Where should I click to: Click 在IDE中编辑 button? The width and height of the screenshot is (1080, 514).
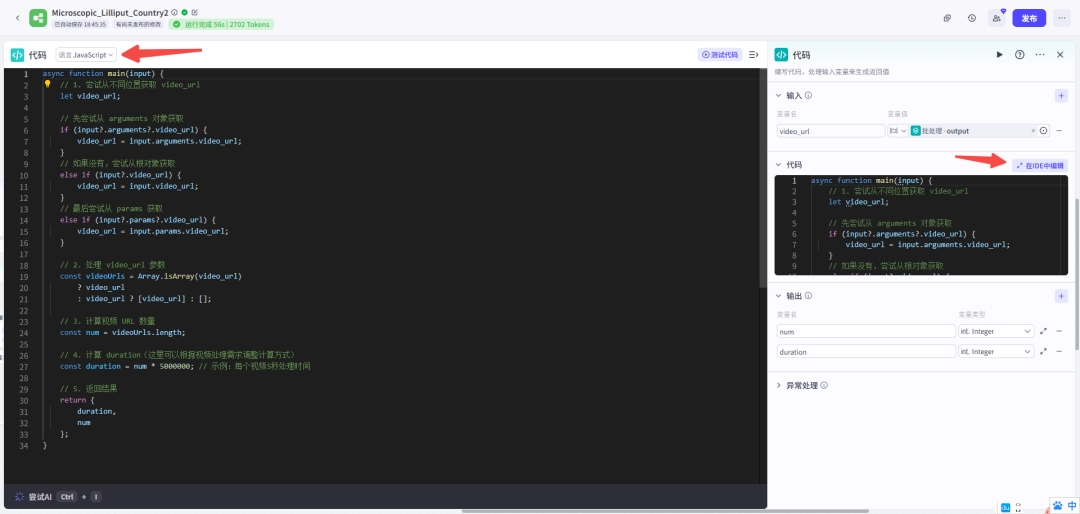[1039, 165]
